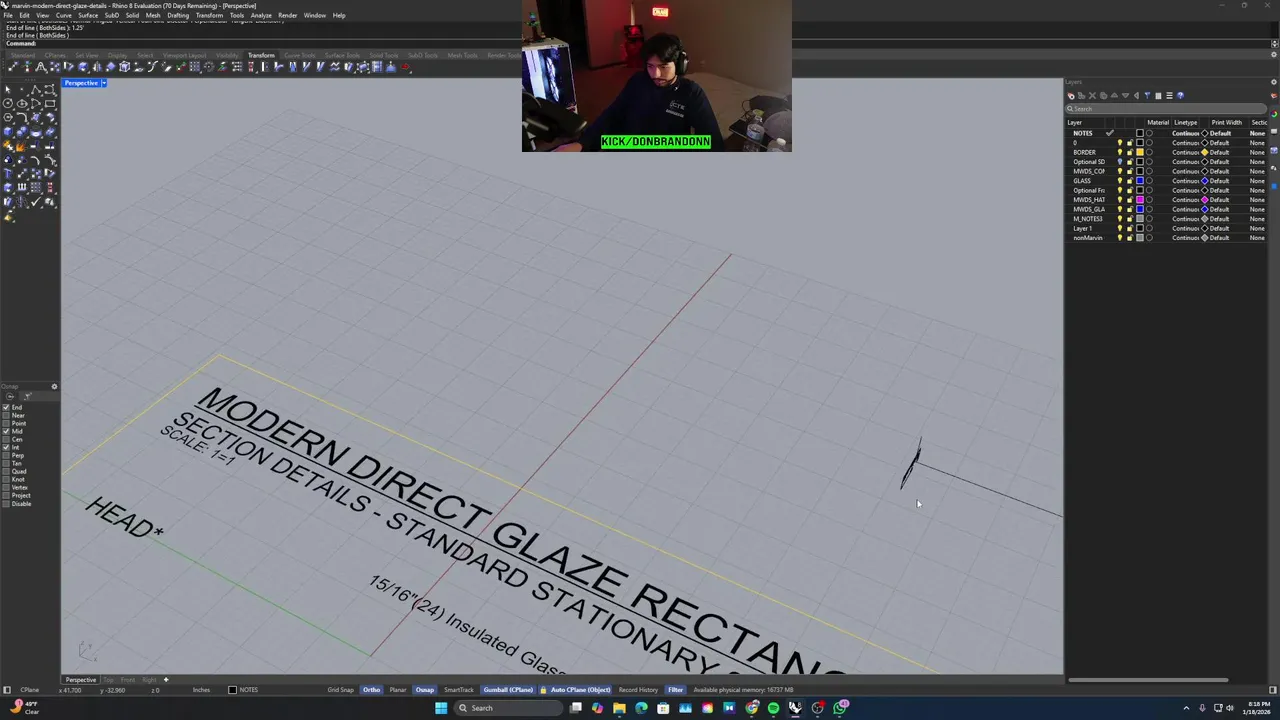Open the Curve menu
The height and width of the screenshot is (720, 1280).
coord(64,15)
